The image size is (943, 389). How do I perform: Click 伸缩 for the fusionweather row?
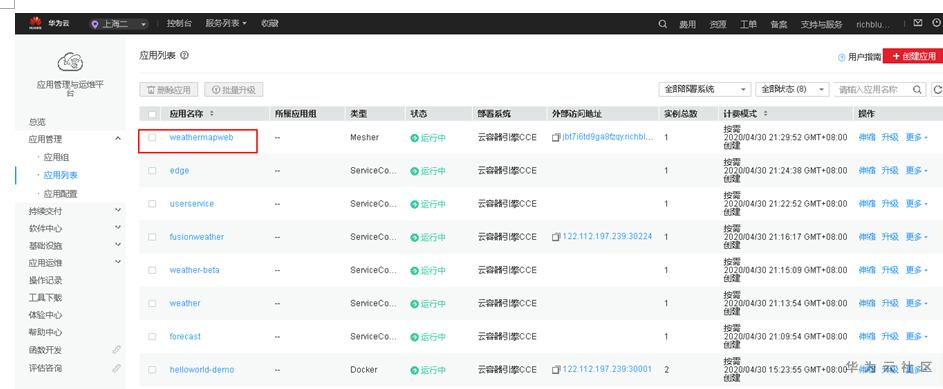click(867, 237)
